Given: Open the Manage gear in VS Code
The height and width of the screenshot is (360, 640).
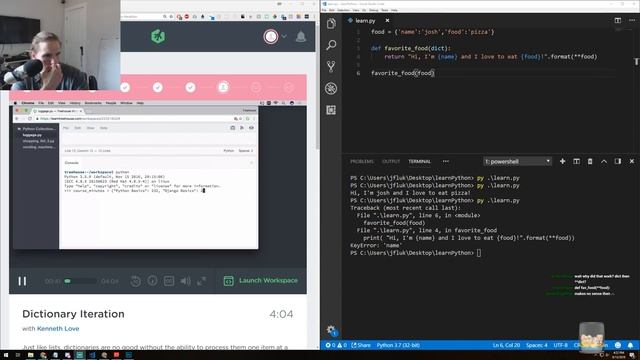Looking at the screenshot, I should pyautogui.click(x=331, y=330).
